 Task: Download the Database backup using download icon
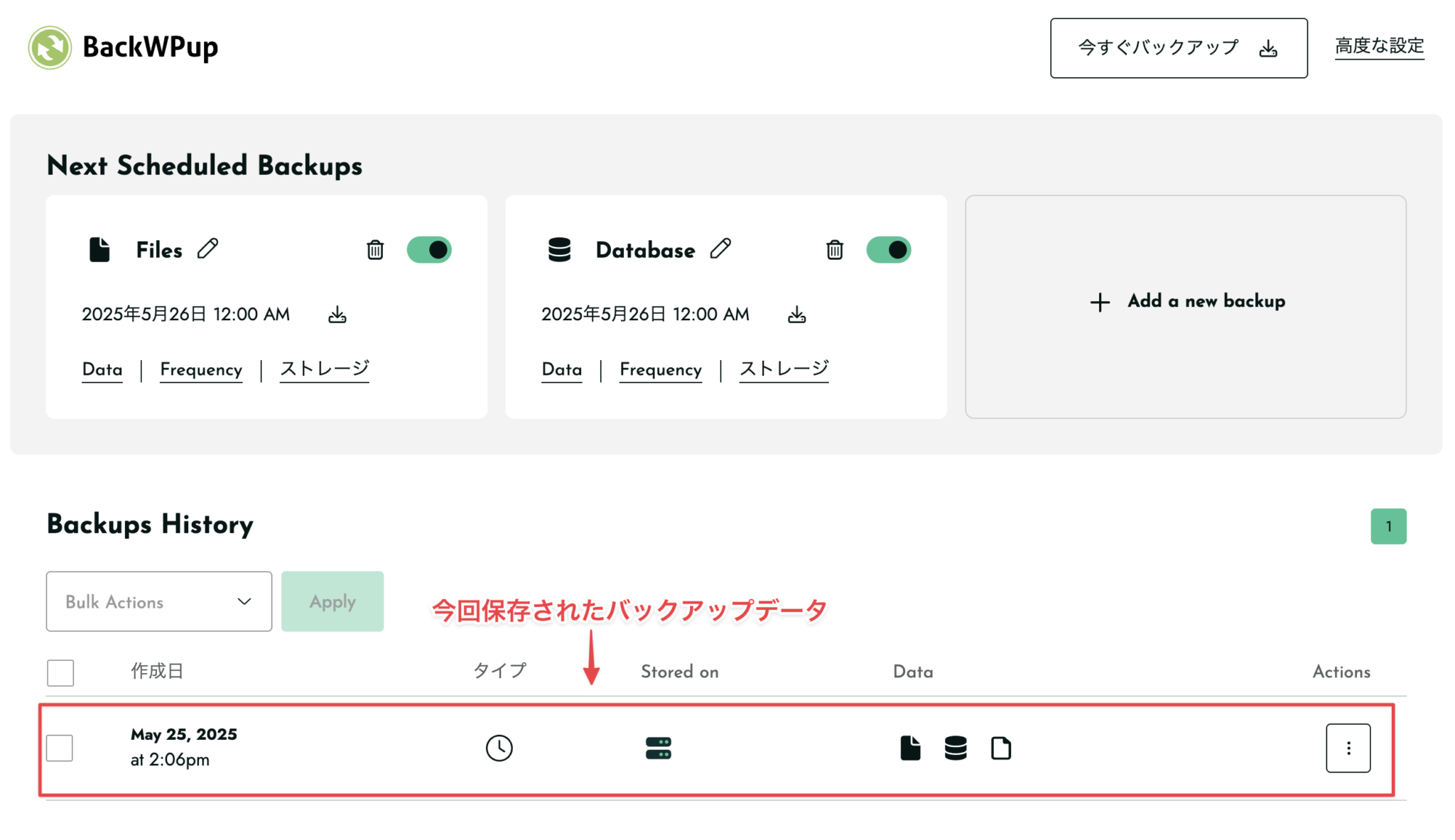click(x=797, y=314)
